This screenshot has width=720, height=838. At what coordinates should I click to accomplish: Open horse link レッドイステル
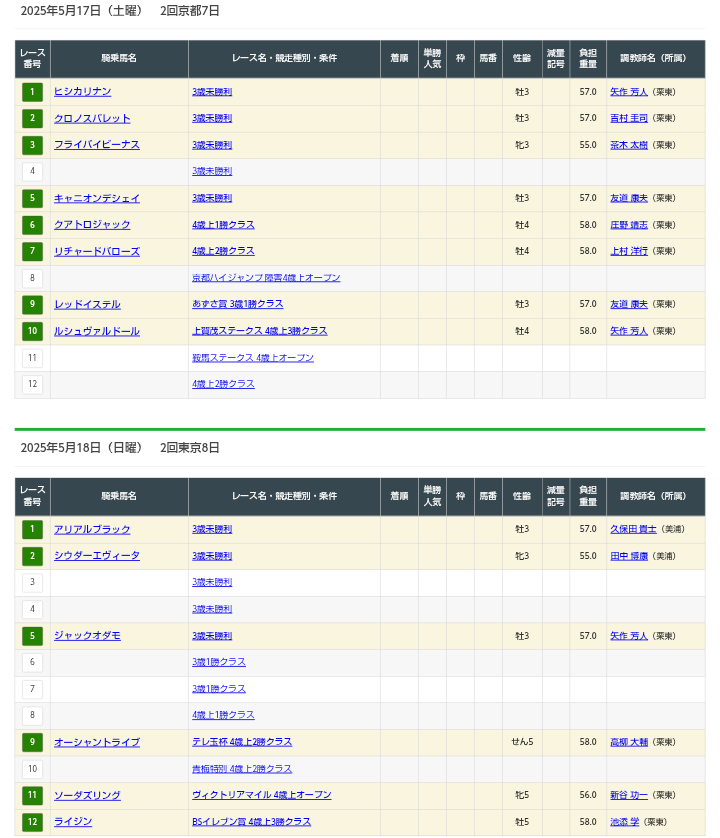87,304
